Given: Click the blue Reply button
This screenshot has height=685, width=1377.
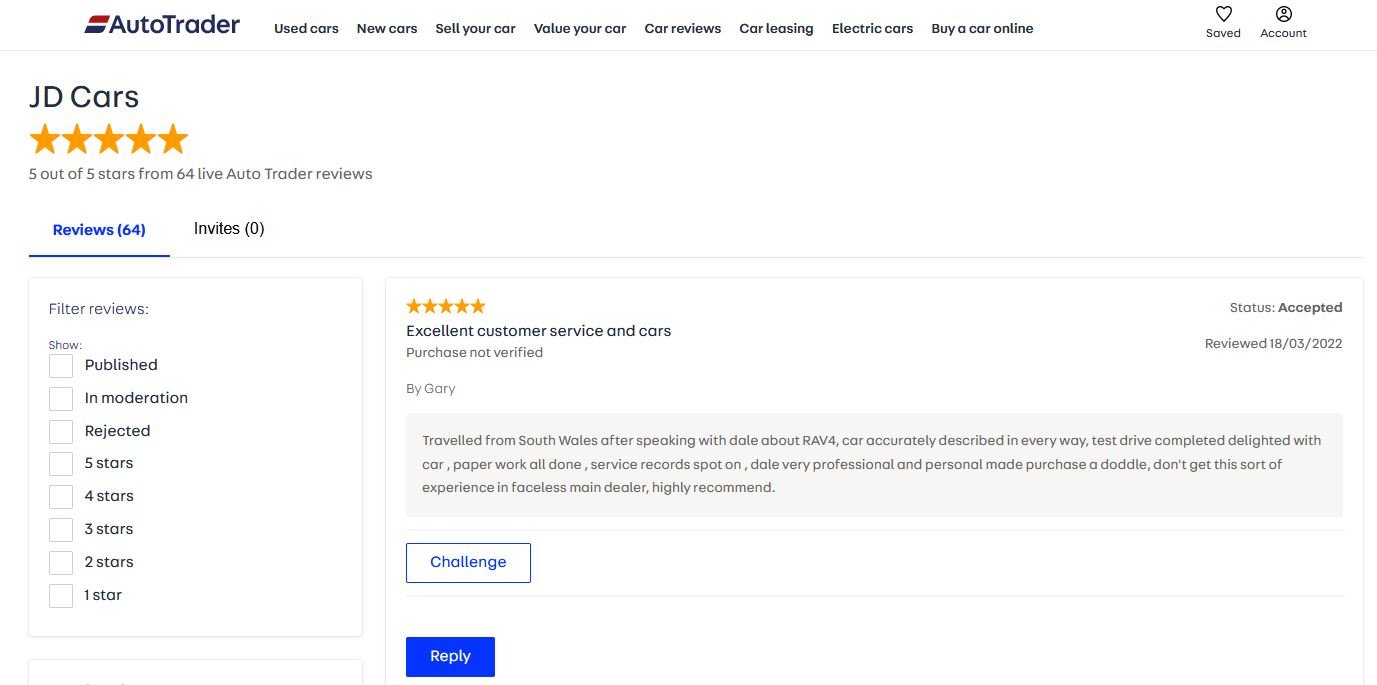Looking at the screenshot, I should pos(450,656).
